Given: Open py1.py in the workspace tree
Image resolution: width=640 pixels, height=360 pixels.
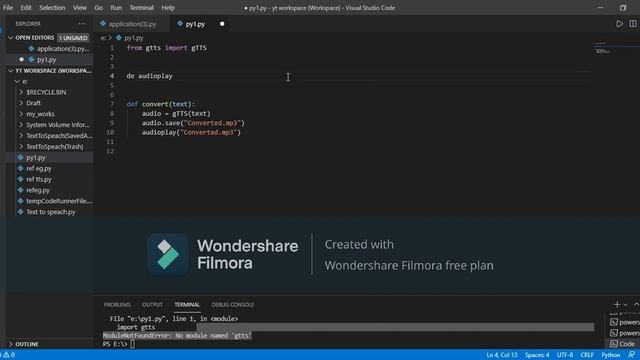Looking at the screenshot, I should (x=36, y=158).
